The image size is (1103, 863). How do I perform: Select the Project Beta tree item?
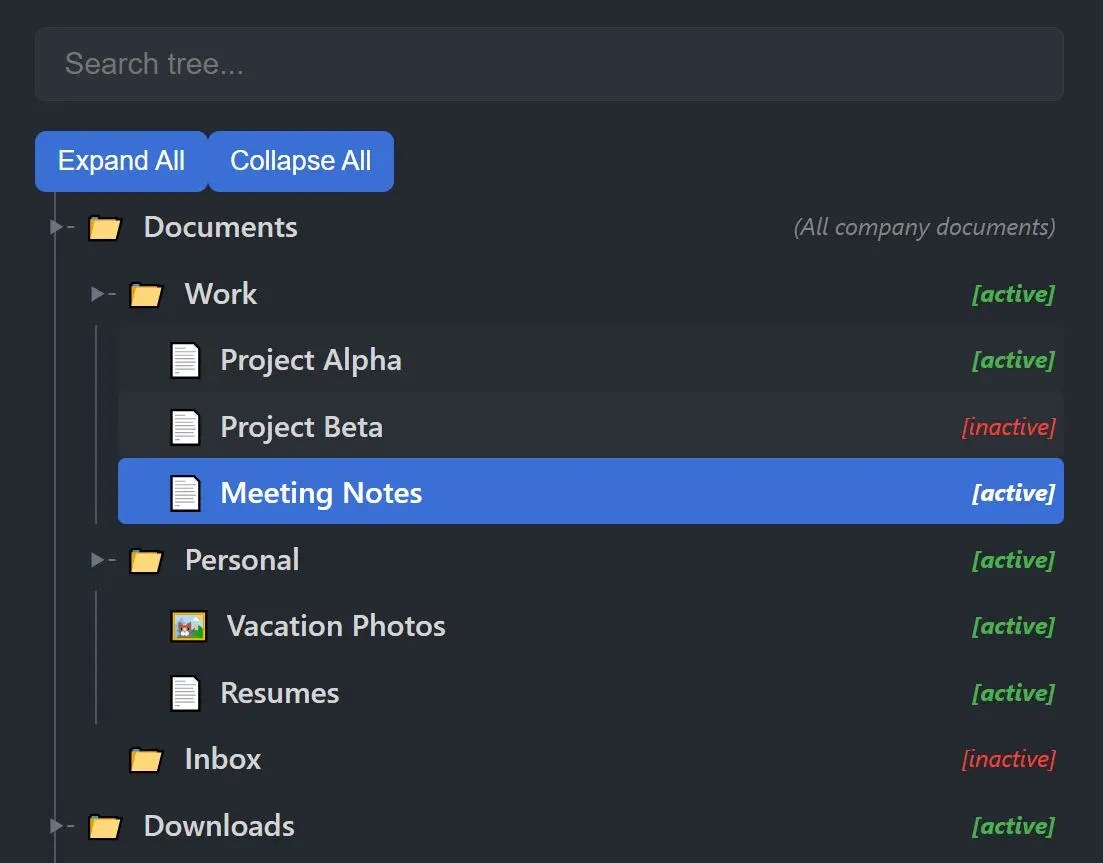pos(301,428)
